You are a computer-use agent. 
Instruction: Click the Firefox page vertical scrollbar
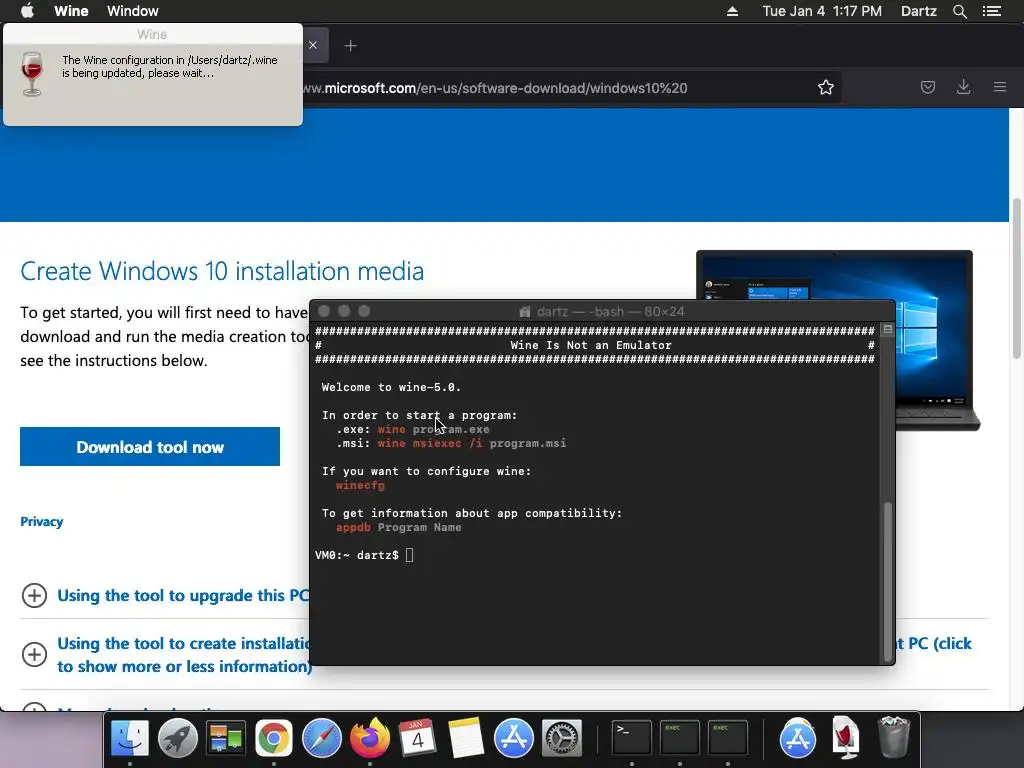pos(1016,279)
